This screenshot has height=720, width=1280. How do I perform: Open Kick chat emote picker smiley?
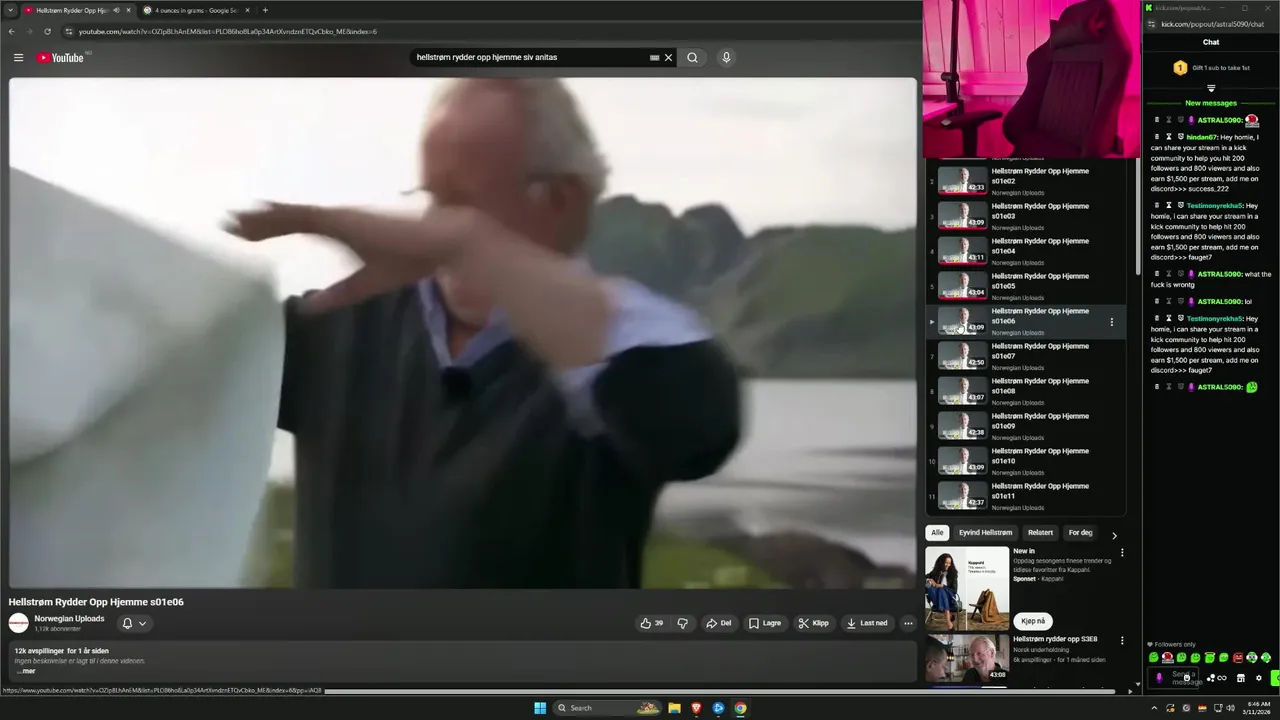1186,677
